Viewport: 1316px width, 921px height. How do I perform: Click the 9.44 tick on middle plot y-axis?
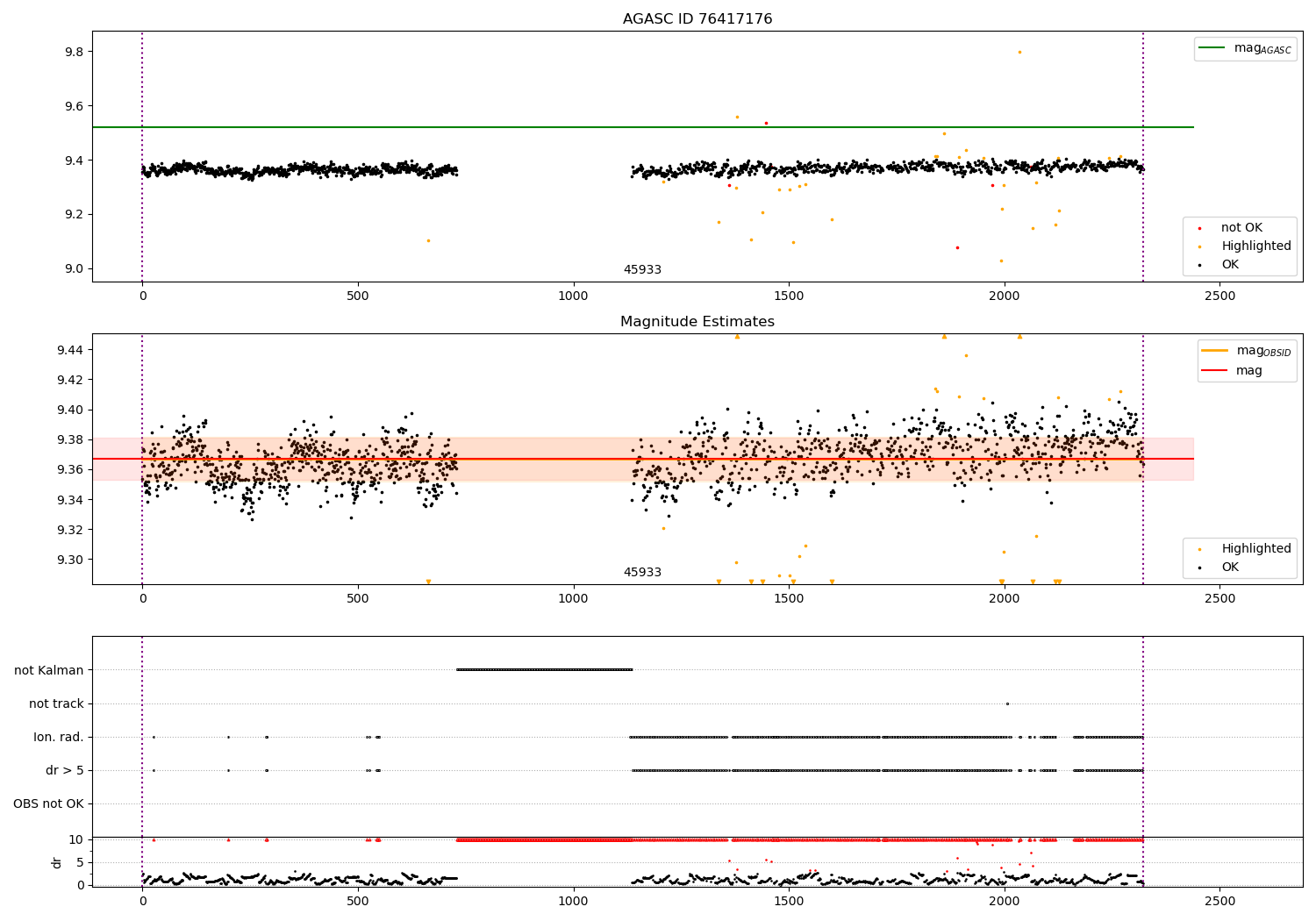71,350
